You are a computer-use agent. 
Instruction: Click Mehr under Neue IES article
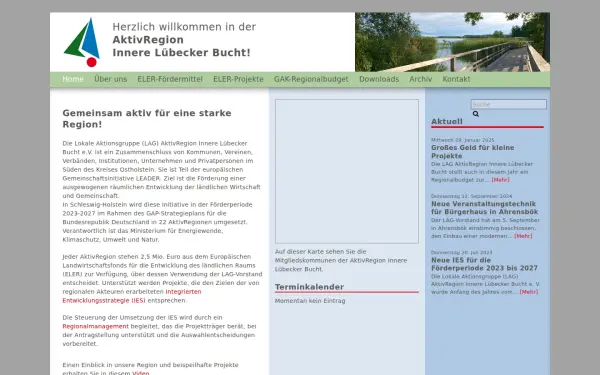pos(529,292)
